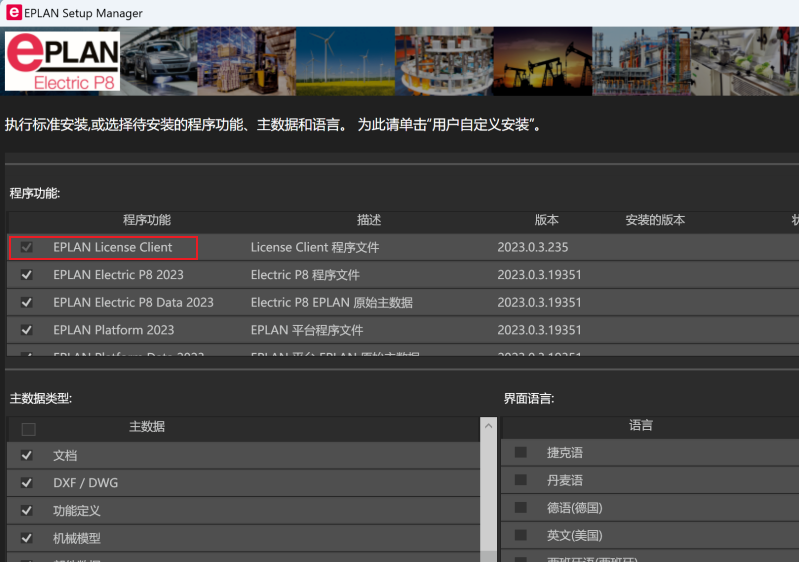This screenshot has width=799, height=562.
Task: Uncheck the DXF / DWG checkbox
Action: click(27, 483)
